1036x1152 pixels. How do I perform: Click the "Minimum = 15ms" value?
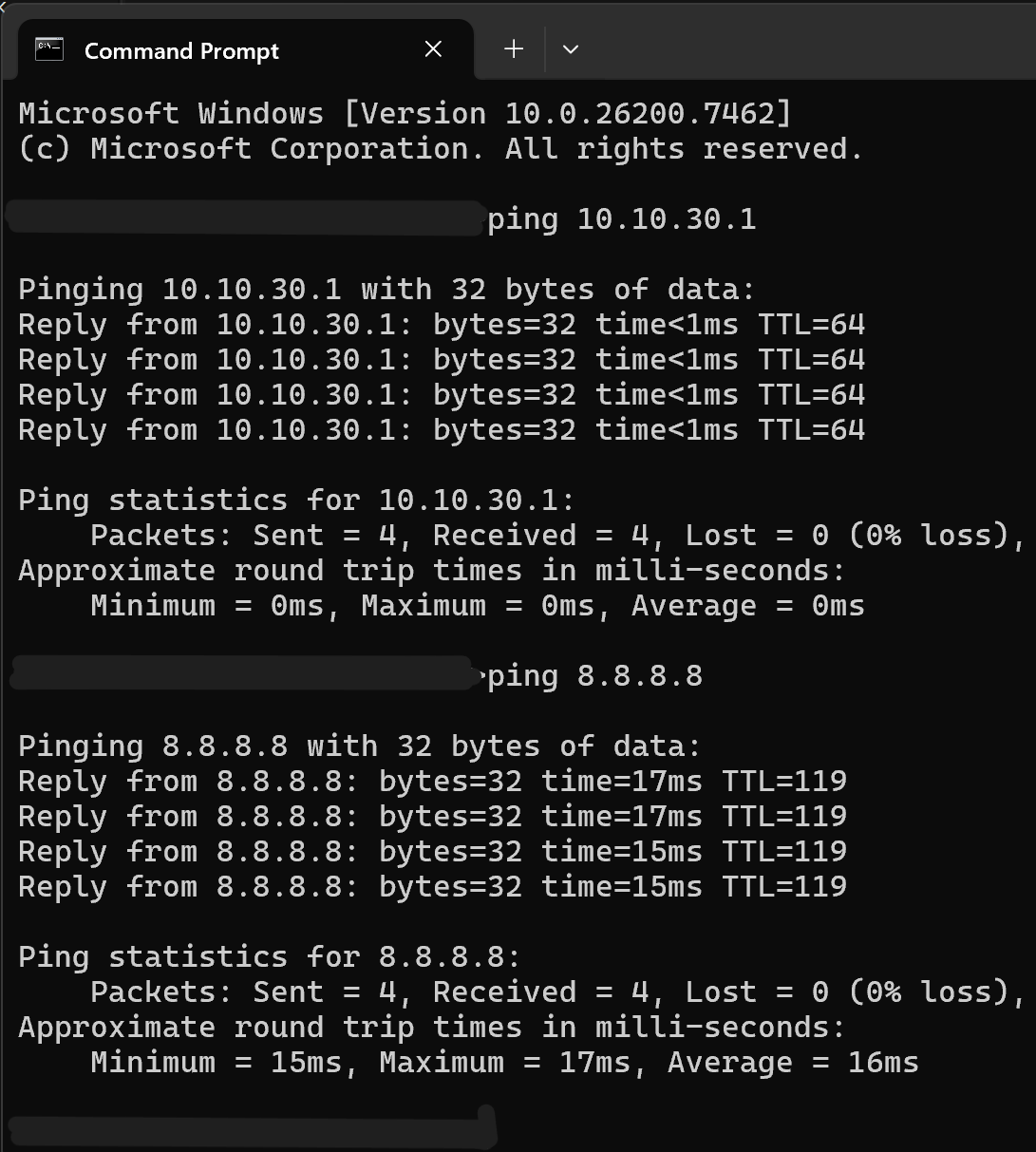[x=217, y=1063]
